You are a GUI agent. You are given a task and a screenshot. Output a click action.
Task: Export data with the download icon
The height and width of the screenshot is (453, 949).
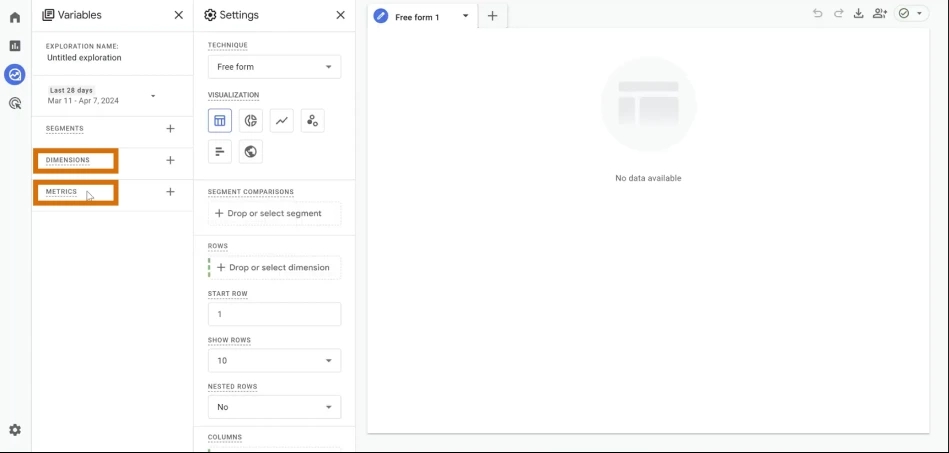(858, 13)
